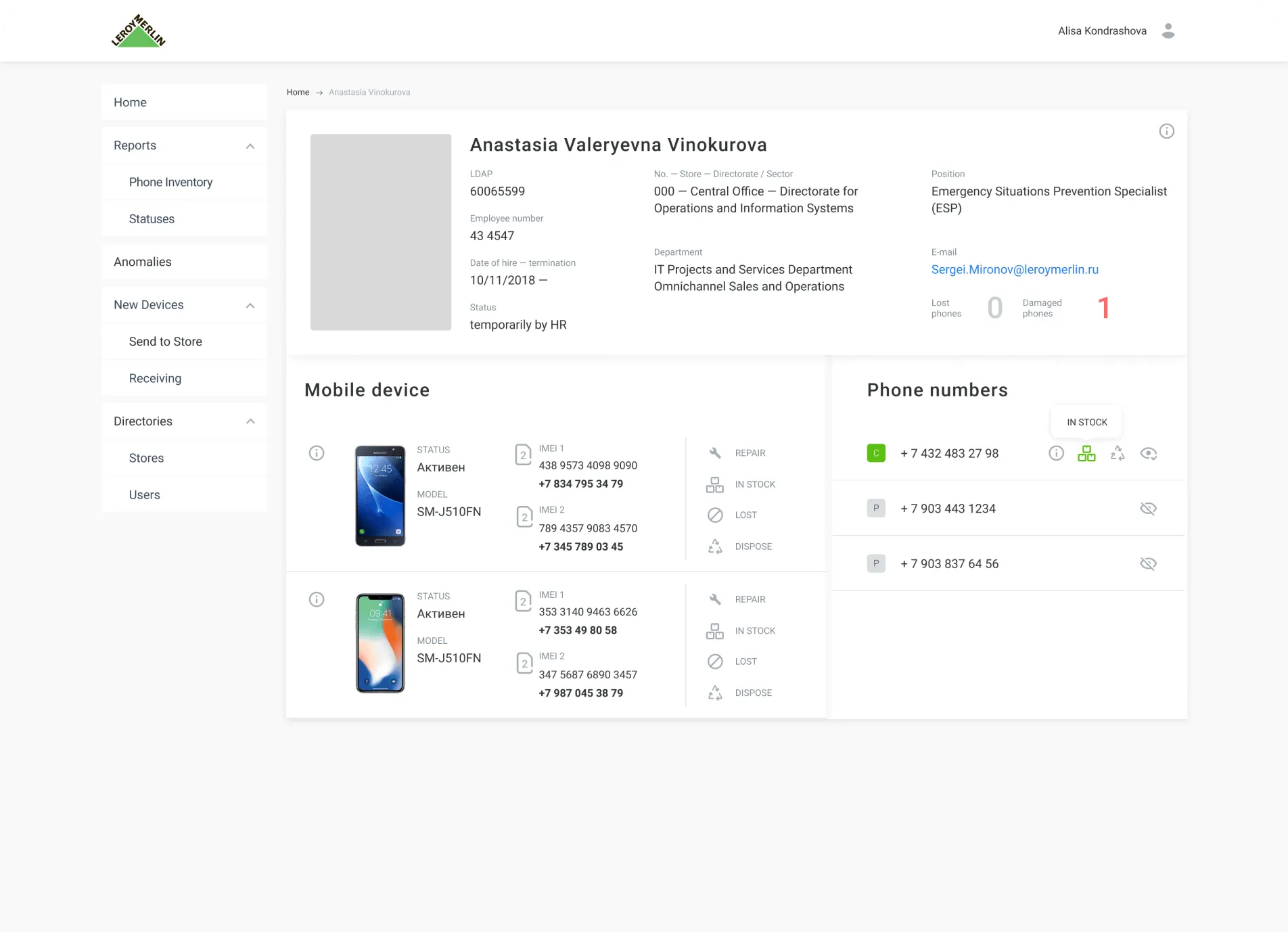Screen dimensions: 1288x932
Task: Click the employee card info icon
Action: (1166, 131)
